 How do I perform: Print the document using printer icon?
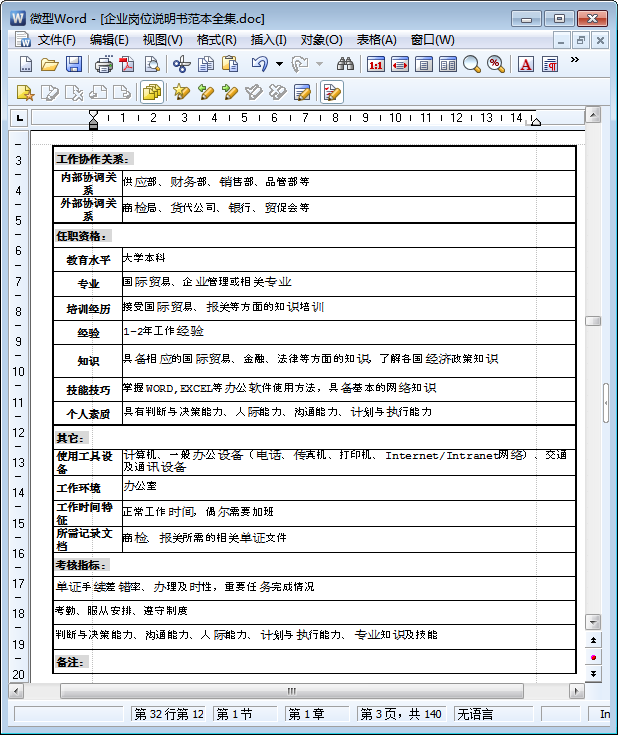104,64
